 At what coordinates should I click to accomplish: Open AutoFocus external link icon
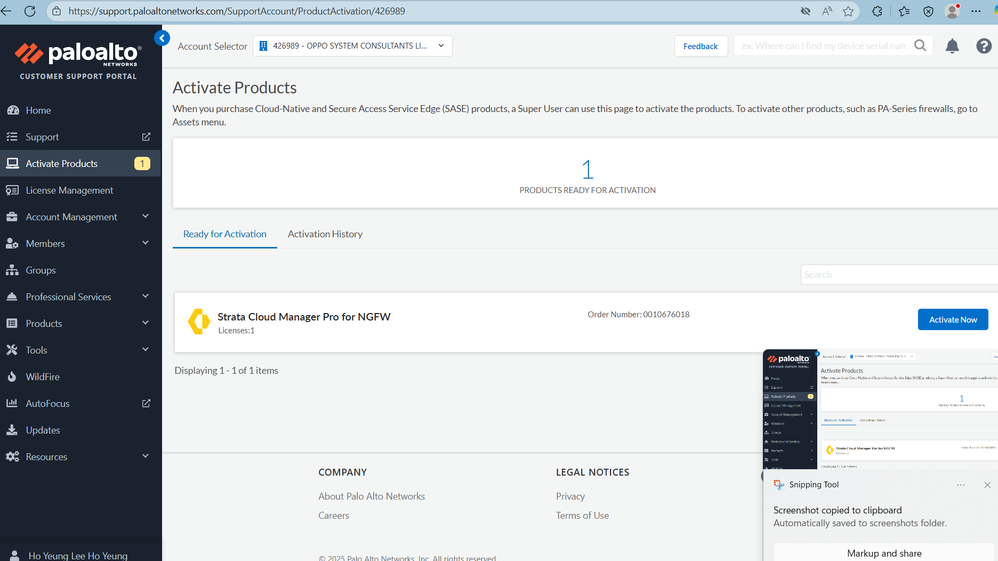[146, 403]
